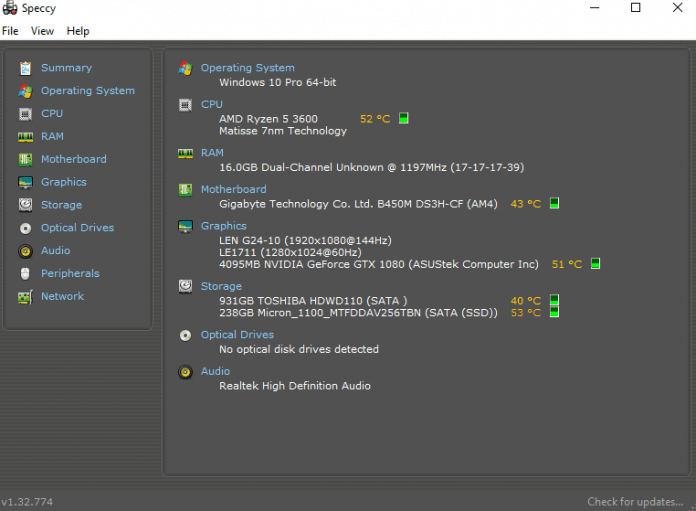This screenshot has width=696, height=511.
Task: Maximize the Speccy window
Action: [x=636, y=8]
